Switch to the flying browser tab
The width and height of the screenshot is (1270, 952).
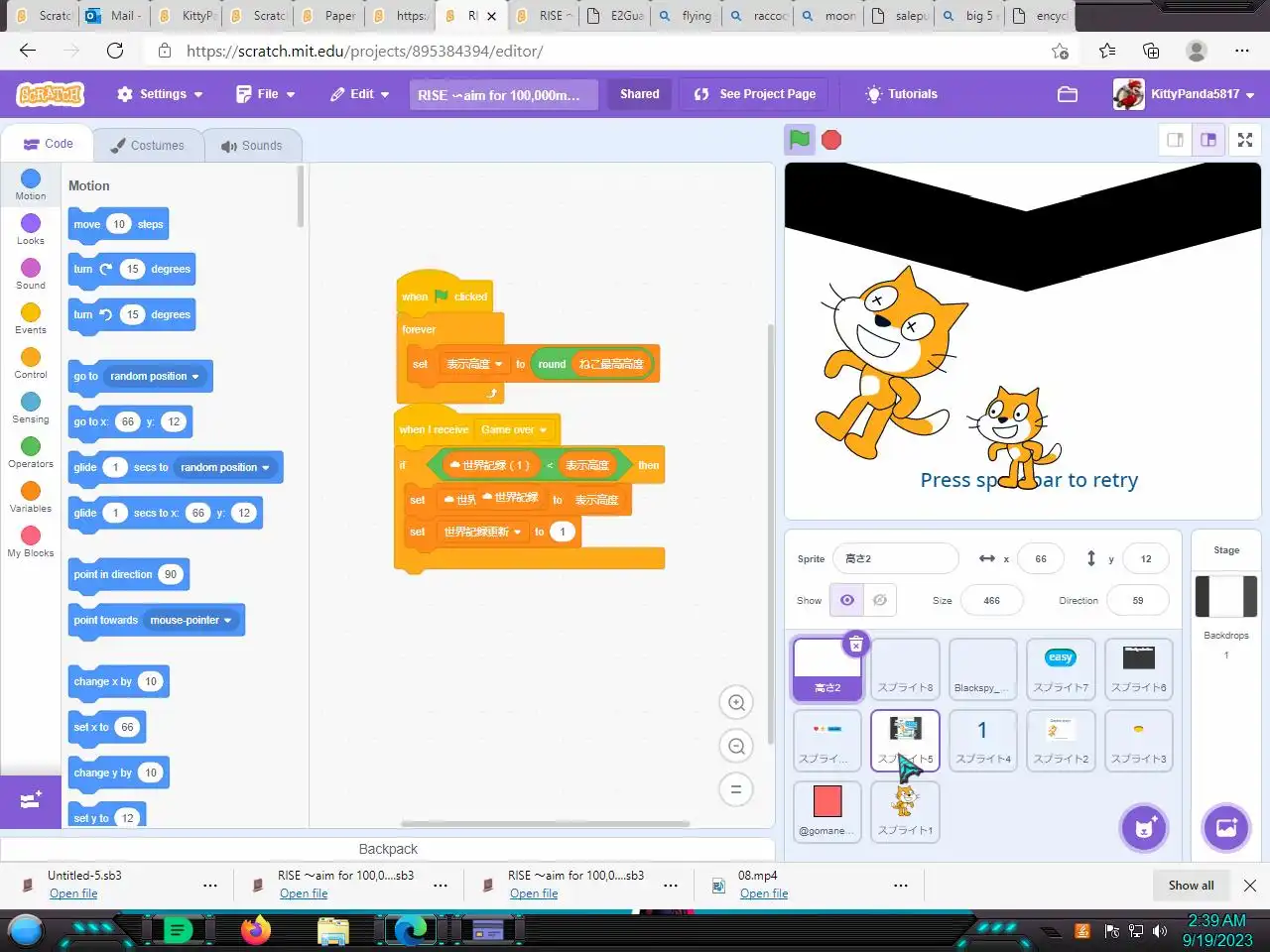[x=687, y=16]
